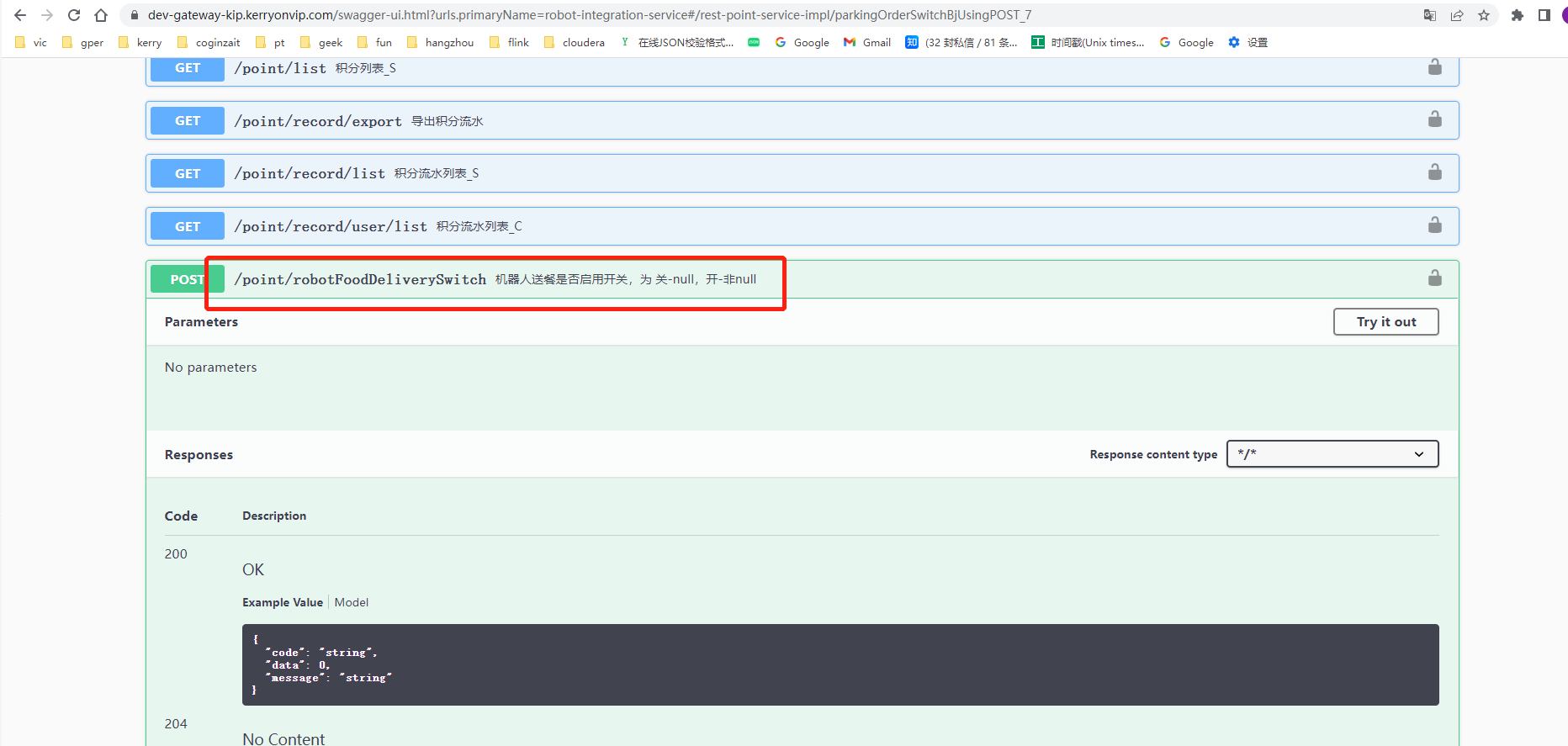Click the padlock site info icon

[134, 15]
